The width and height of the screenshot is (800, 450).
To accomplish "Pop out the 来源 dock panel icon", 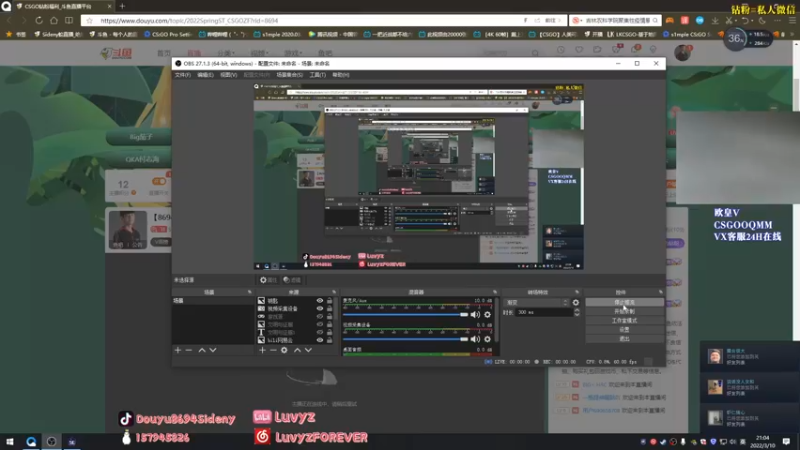I will click(334, 292).
